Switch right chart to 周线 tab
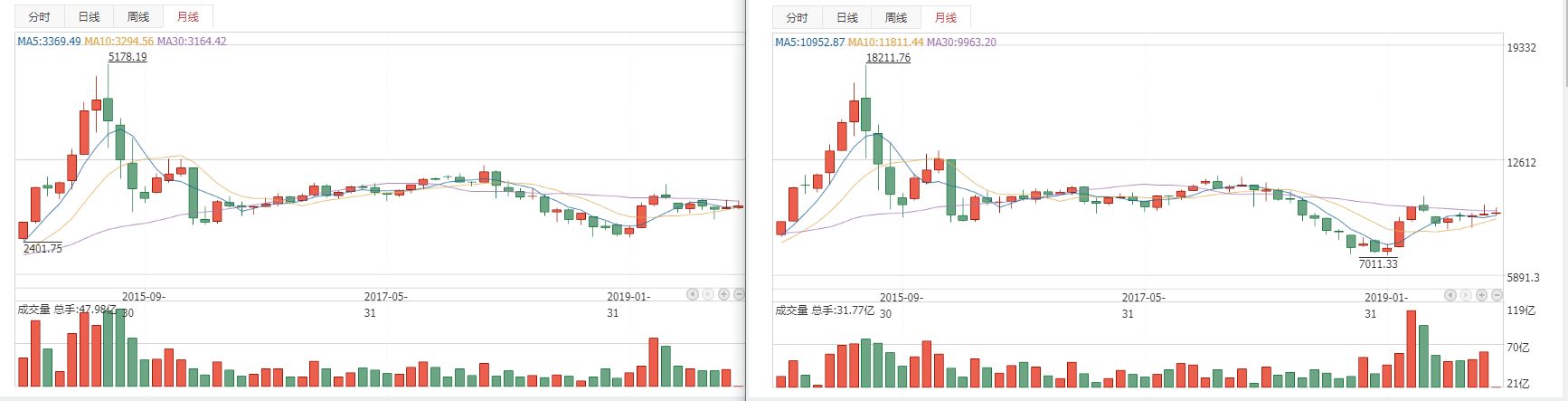This screenshot has width=1568, height=401. (896, 18)
